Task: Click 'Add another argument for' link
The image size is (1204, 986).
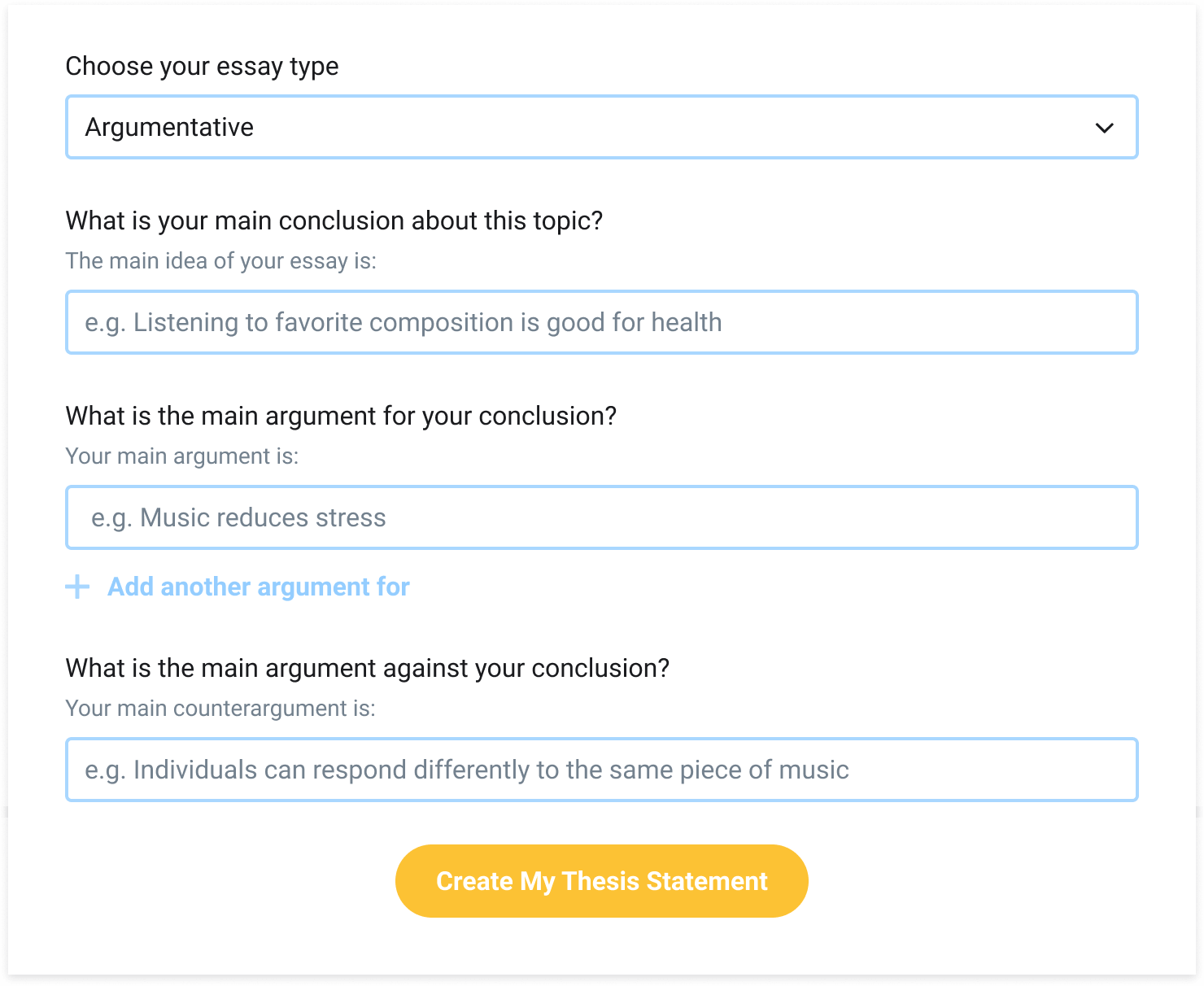Action: 258,587
